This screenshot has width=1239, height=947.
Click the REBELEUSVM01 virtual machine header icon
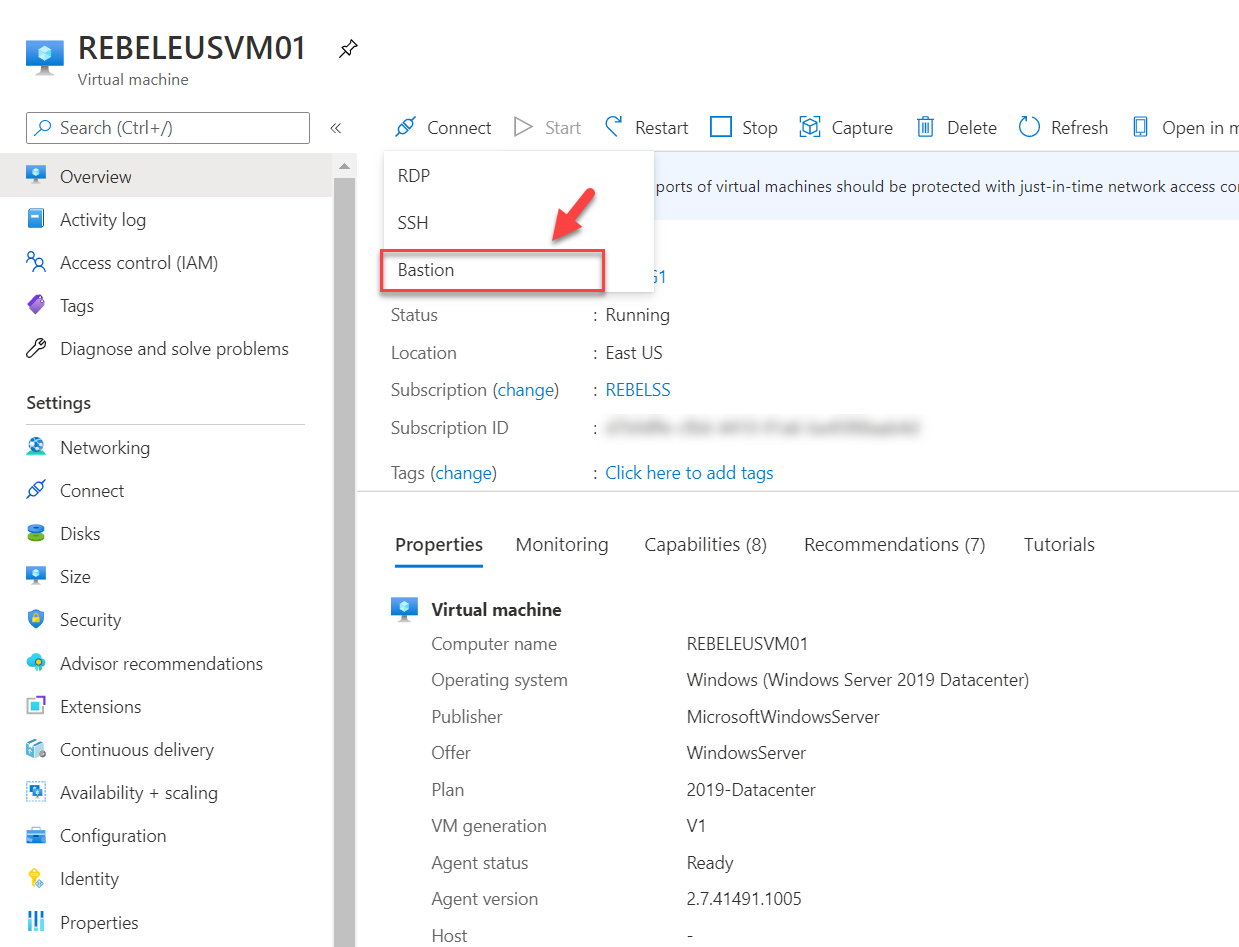(45, 57)
